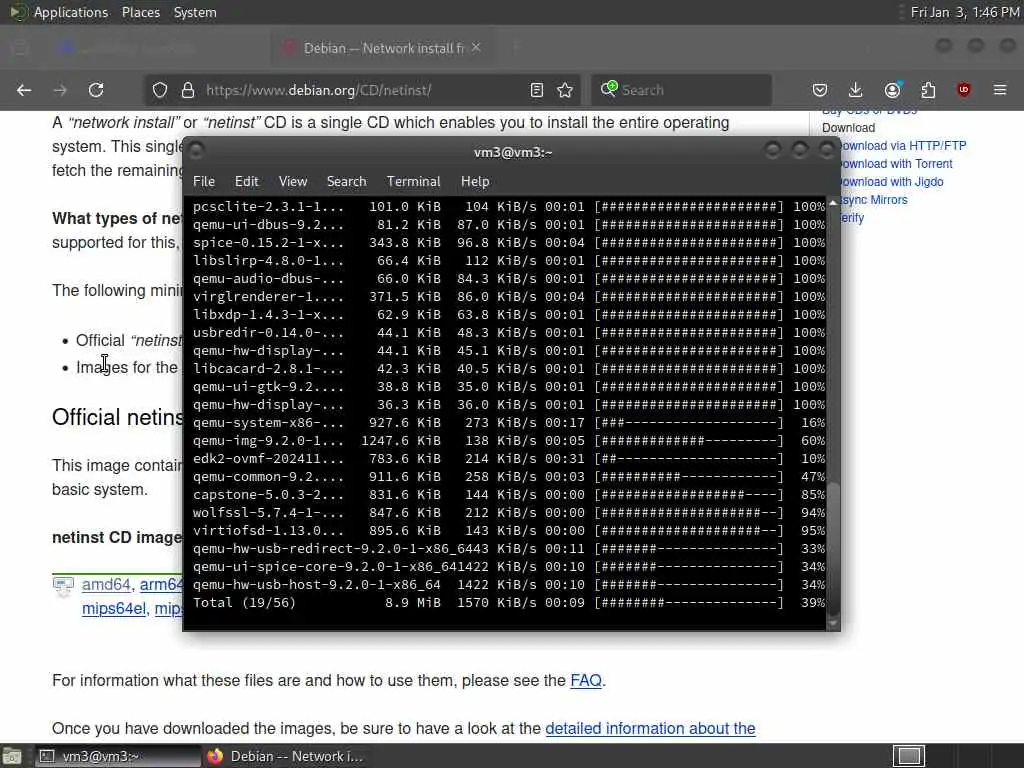Image resolution: width=1024 pixels, height=768 pixels.
Task: Click the qemu-system-x86 download row
Action: (x=508, y=423)
